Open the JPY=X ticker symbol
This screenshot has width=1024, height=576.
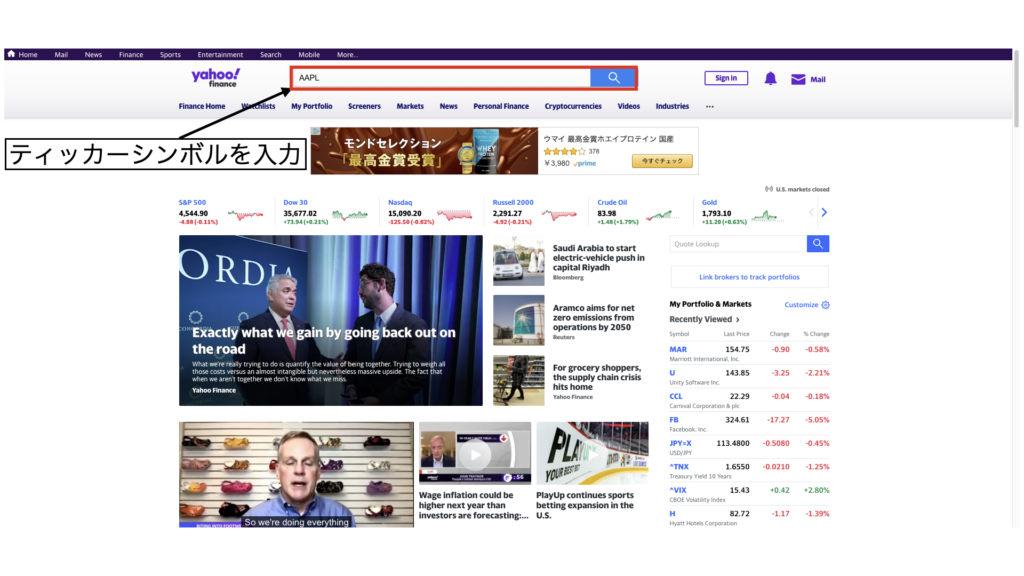point(680,443)
